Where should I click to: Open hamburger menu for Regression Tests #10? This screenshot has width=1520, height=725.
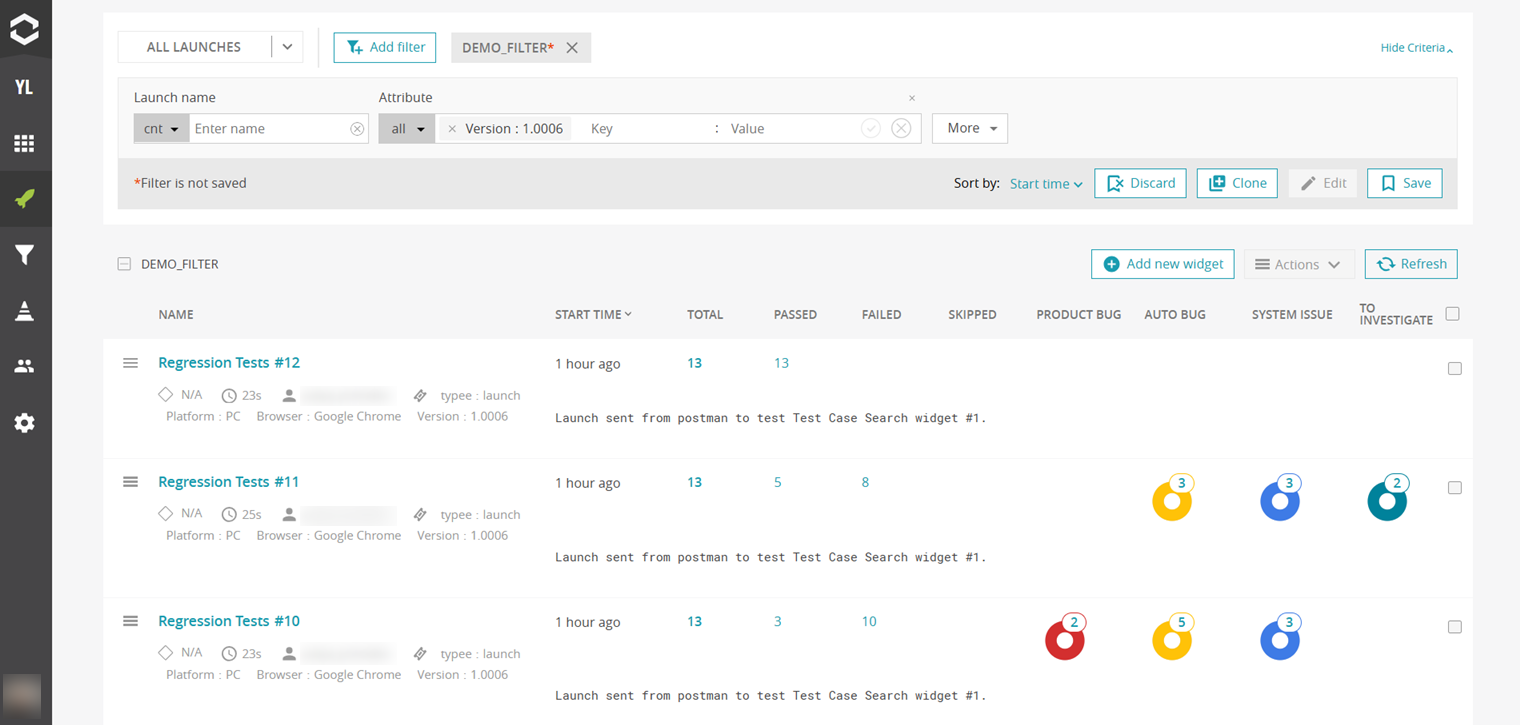point(130,621)
